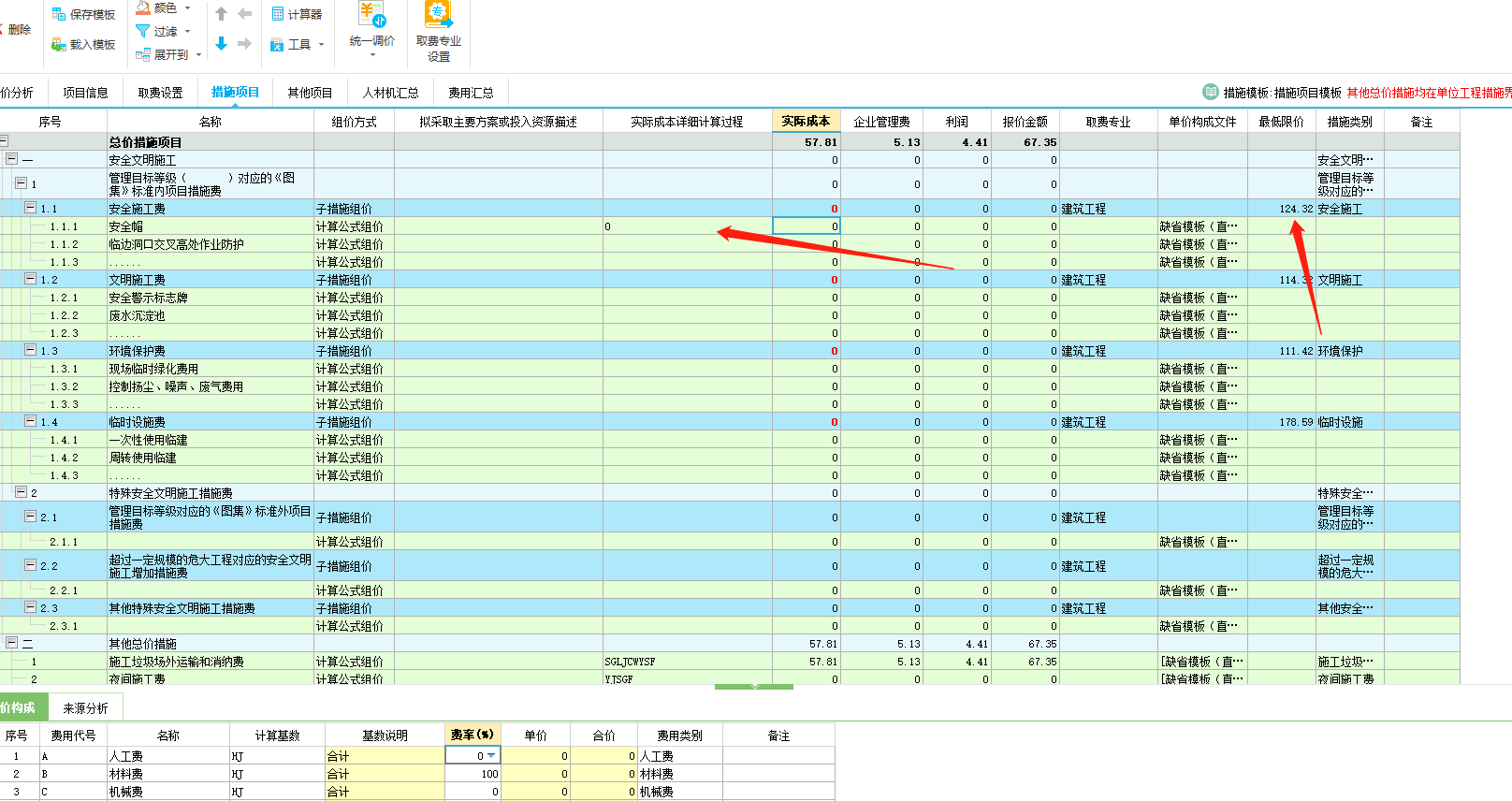Screen dimensions: 1512x801
Task: Click the 费率(%) column header
Action: click(x=472, y=735)
